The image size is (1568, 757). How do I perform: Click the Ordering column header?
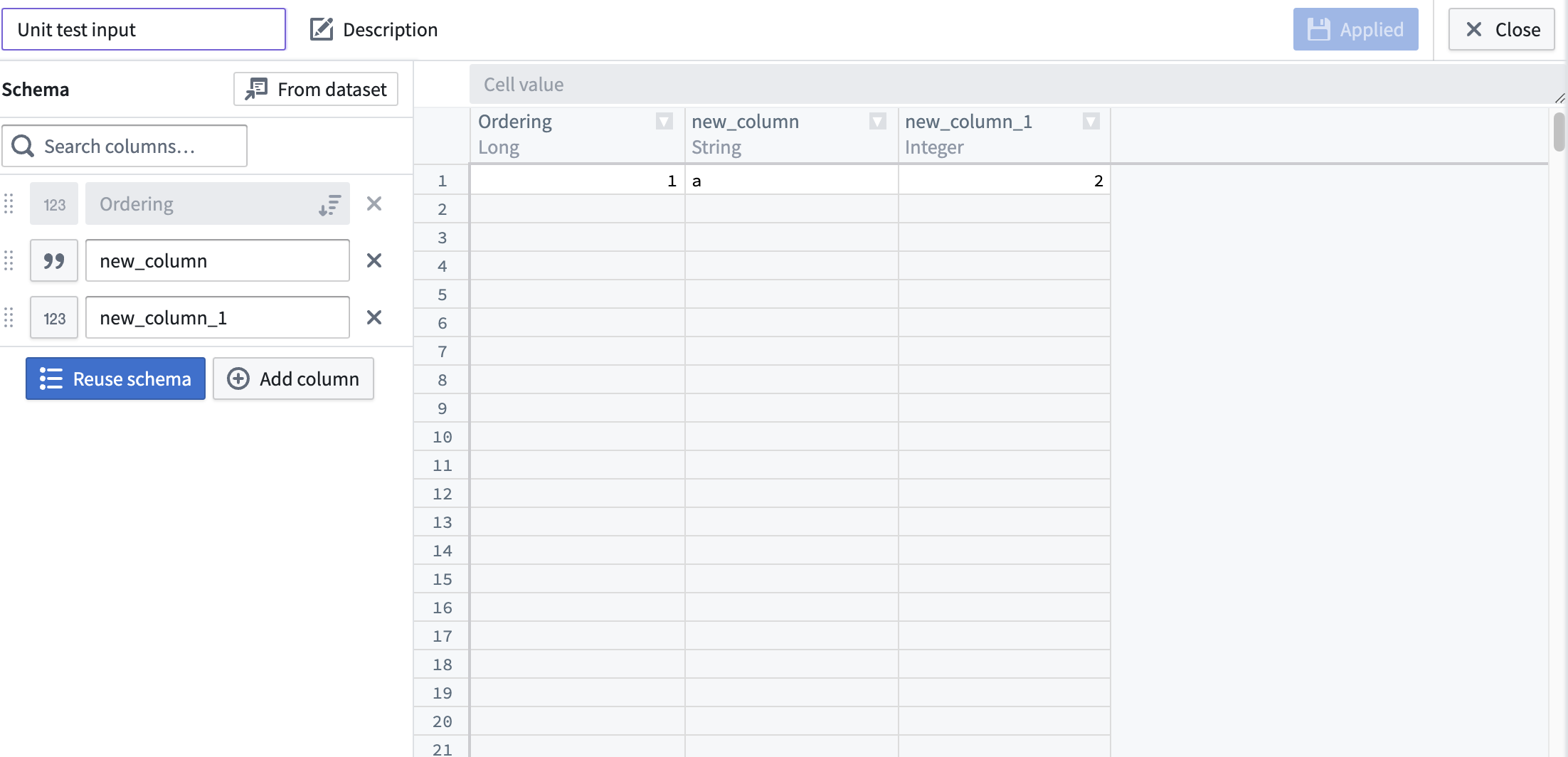(x=577, y=134)
